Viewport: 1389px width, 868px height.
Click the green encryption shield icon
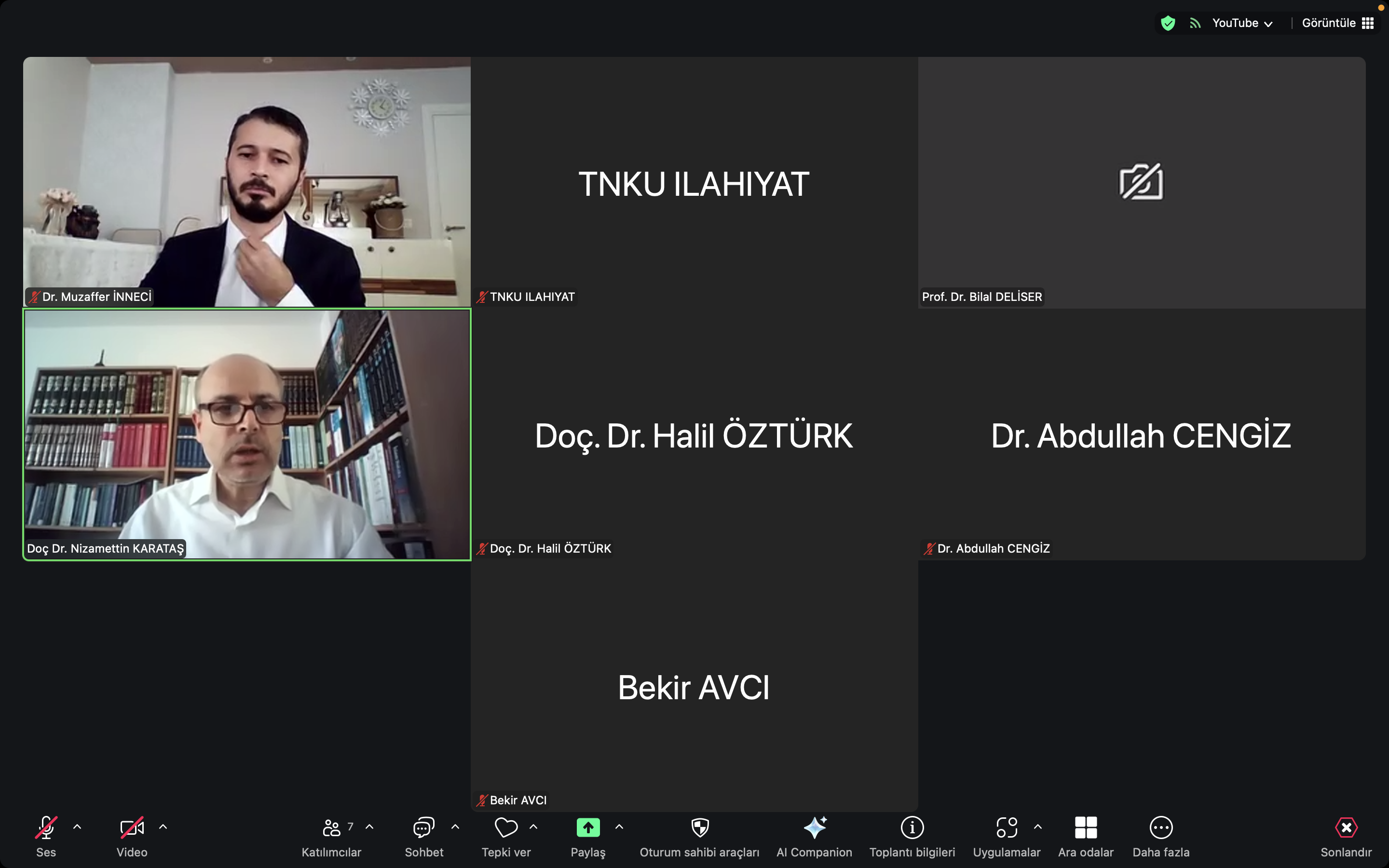pos(1168,23)
